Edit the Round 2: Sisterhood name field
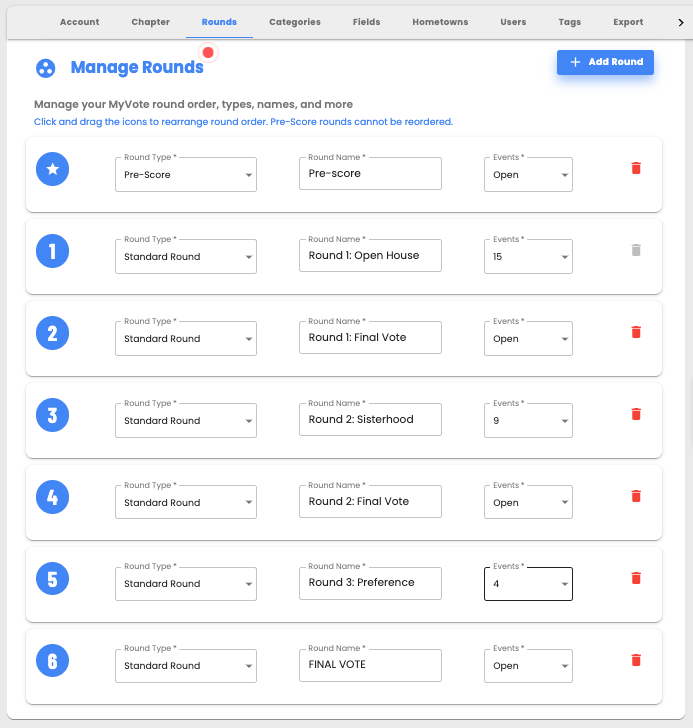Viewport: 693px width, 728px height. (370, 419)
